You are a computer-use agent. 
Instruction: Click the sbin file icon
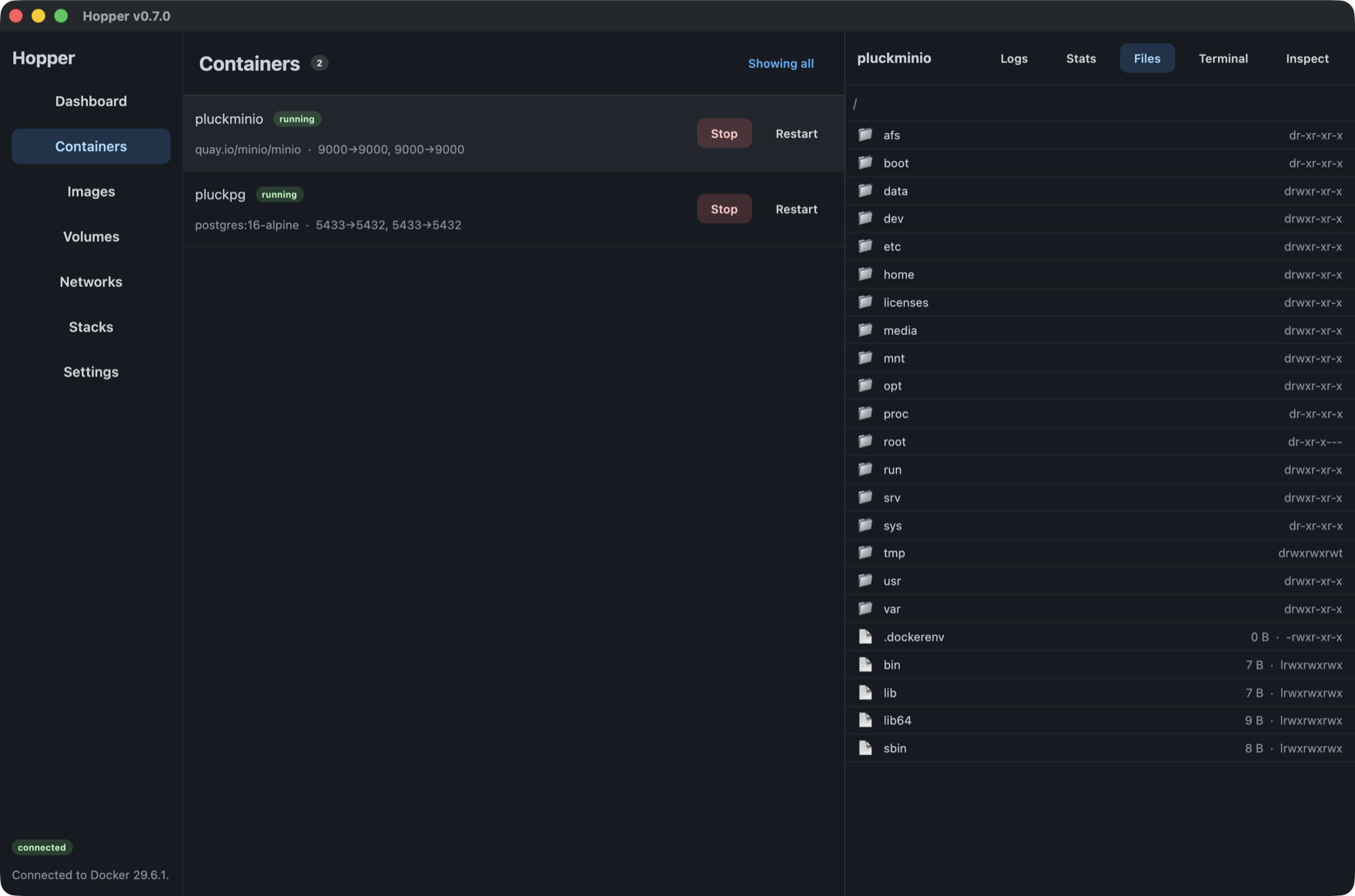pos(865,747)
